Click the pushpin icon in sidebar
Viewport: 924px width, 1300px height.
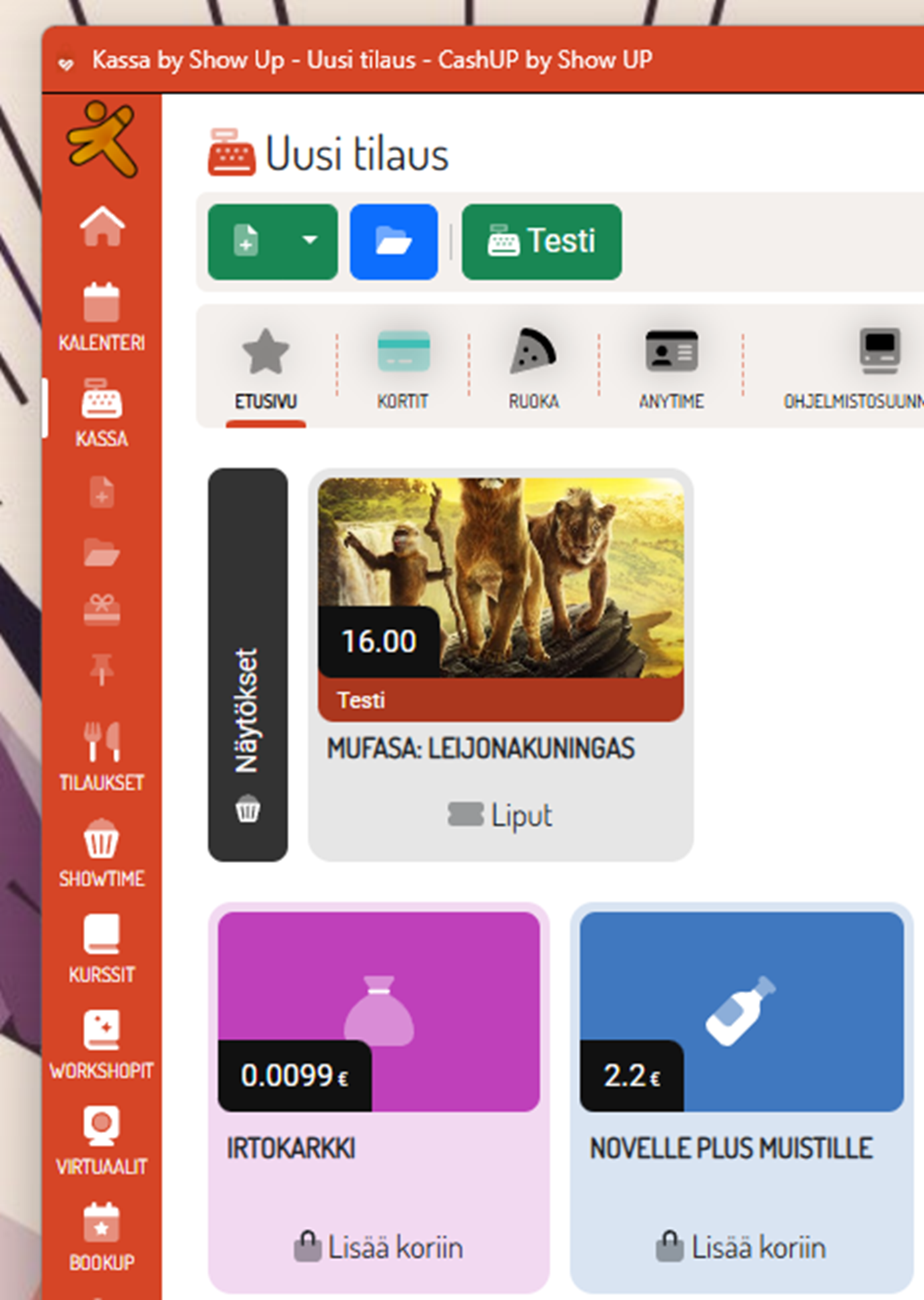tap(102, 669)
